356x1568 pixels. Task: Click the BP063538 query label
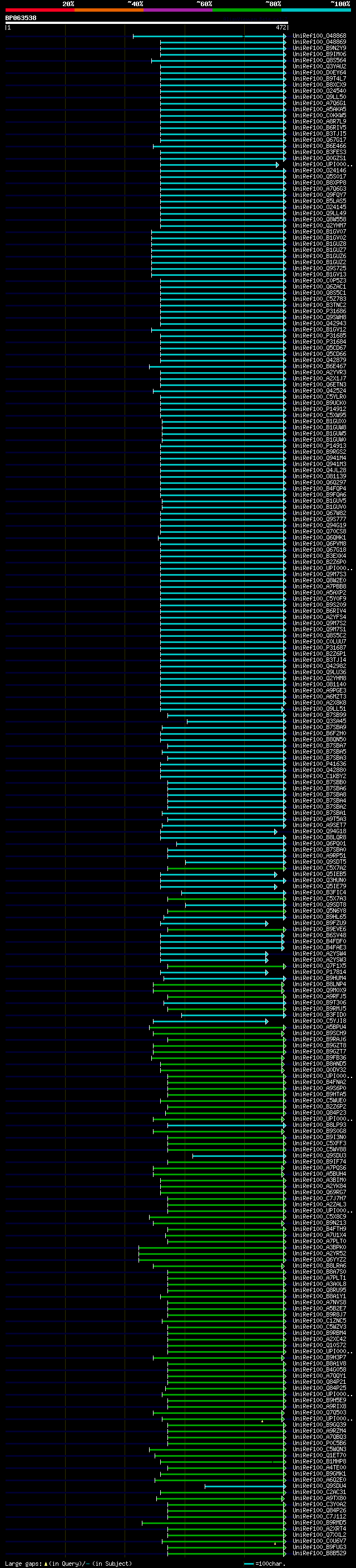[x=21, y=18]
